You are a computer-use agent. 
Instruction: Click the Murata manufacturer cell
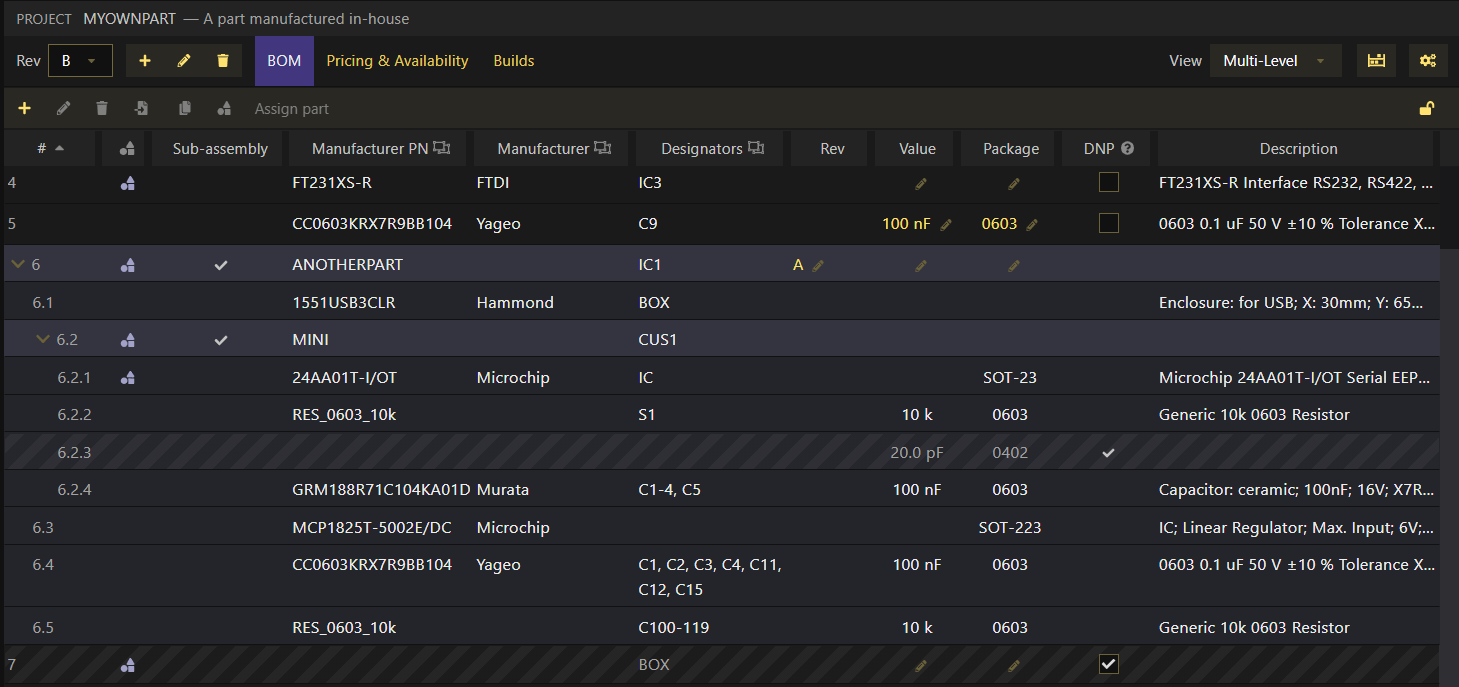tap(503, 490)
